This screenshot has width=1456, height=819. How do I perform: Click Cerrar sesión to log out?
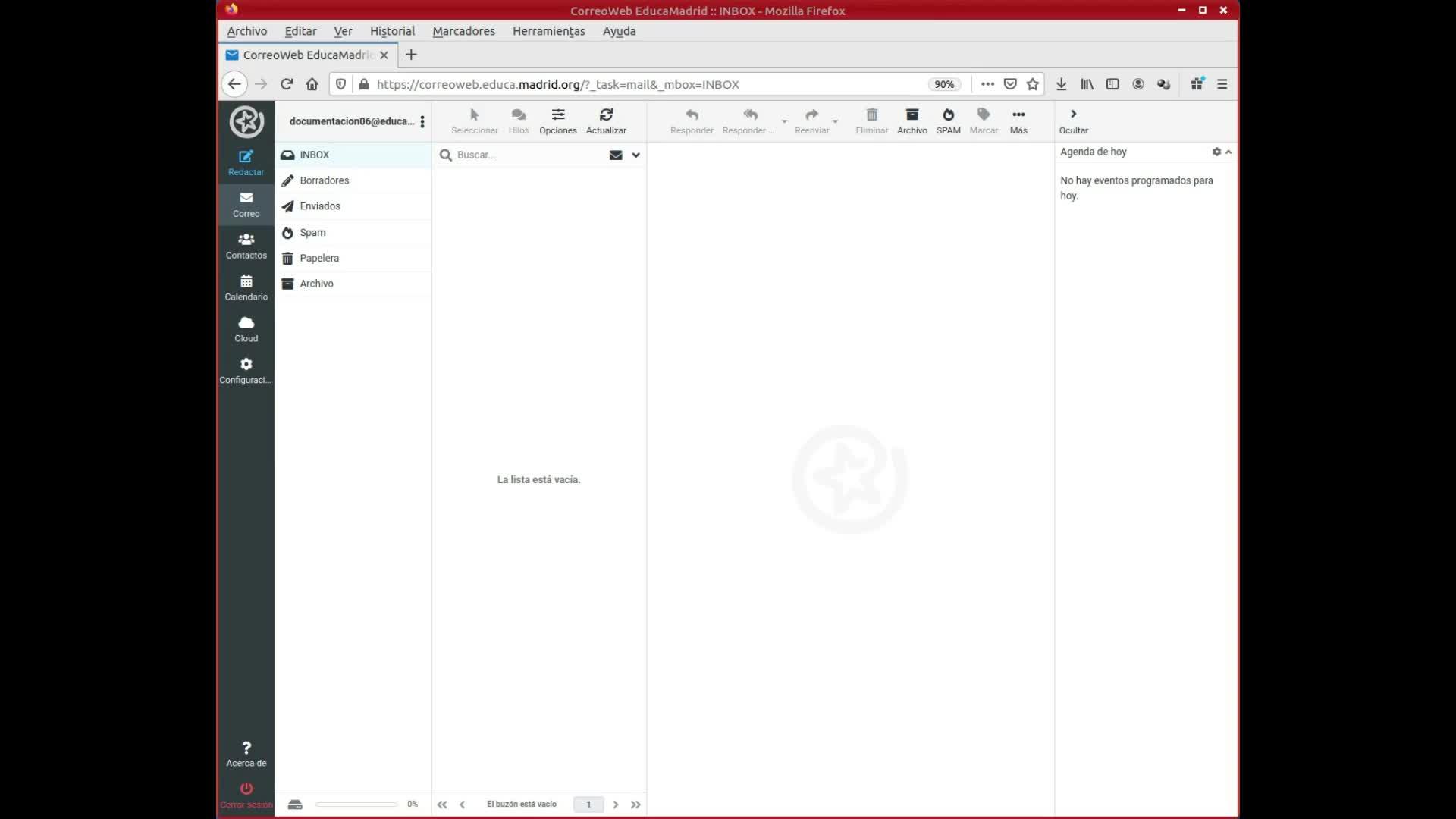tap(246, 794)
